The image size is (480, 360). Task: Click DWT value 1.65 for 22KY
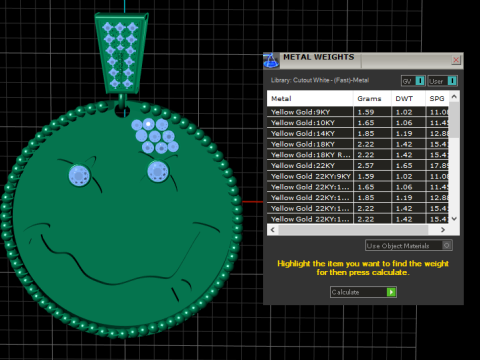coord(404,166)
